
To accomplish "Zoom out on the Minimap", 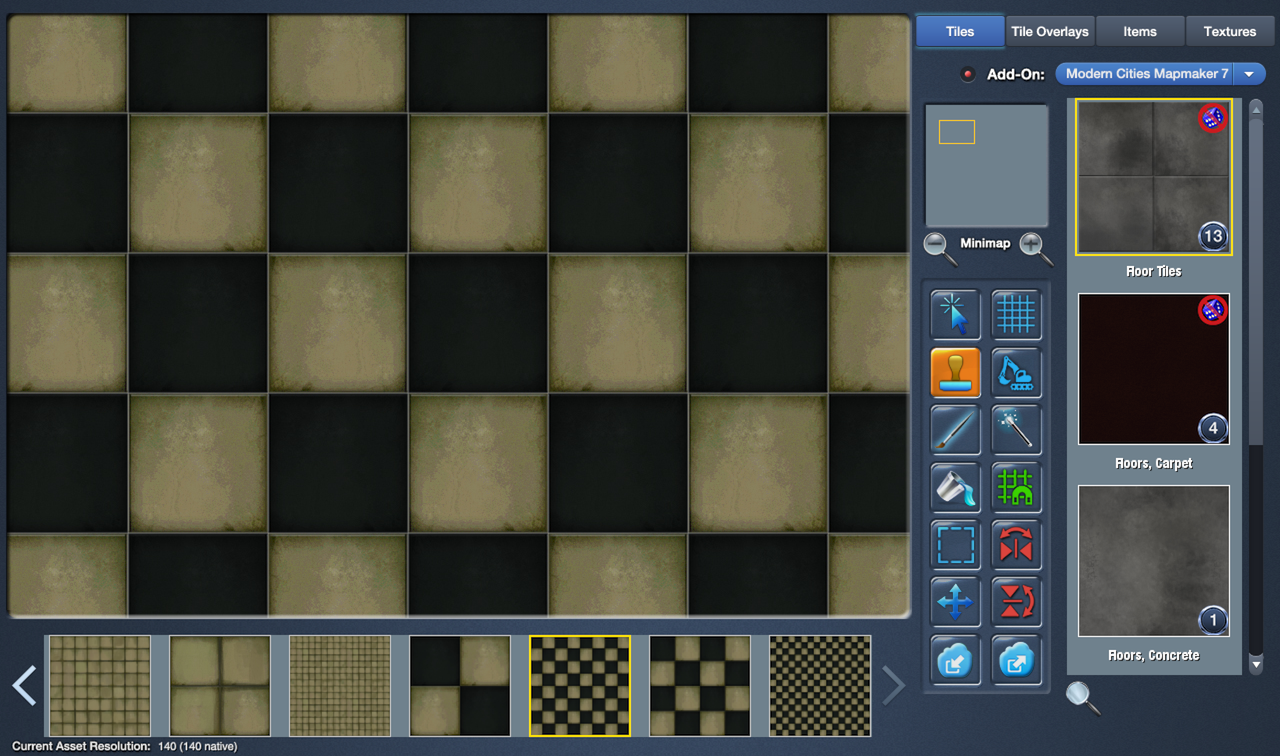I will tap(939, 243).
